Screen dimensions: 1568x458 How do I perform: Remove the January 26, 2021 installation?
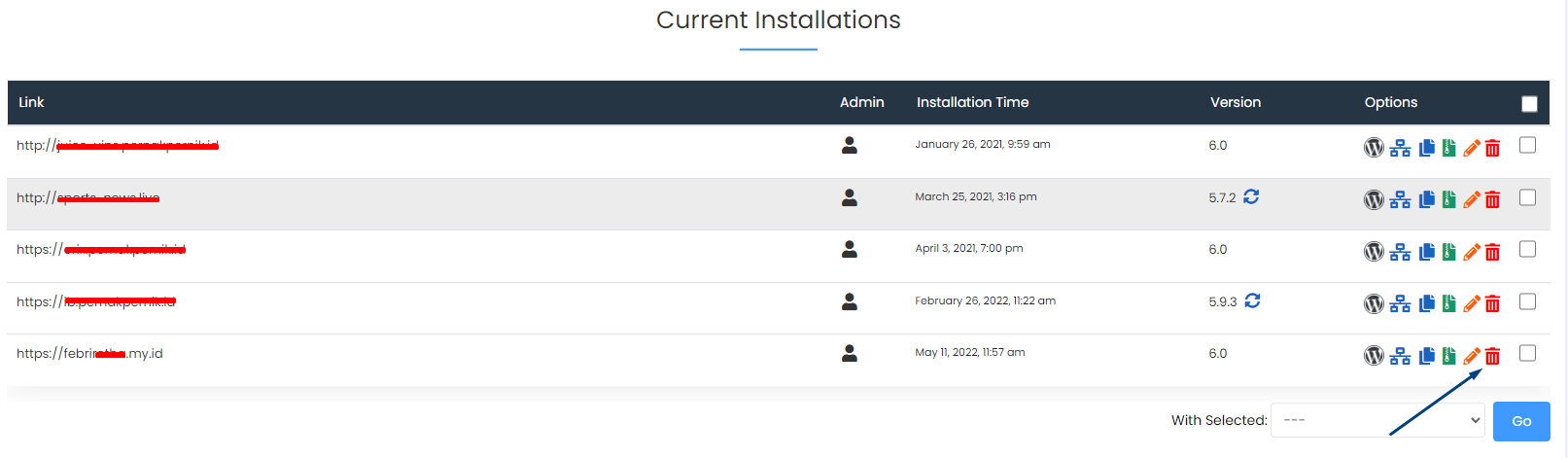click(1493, 148)
